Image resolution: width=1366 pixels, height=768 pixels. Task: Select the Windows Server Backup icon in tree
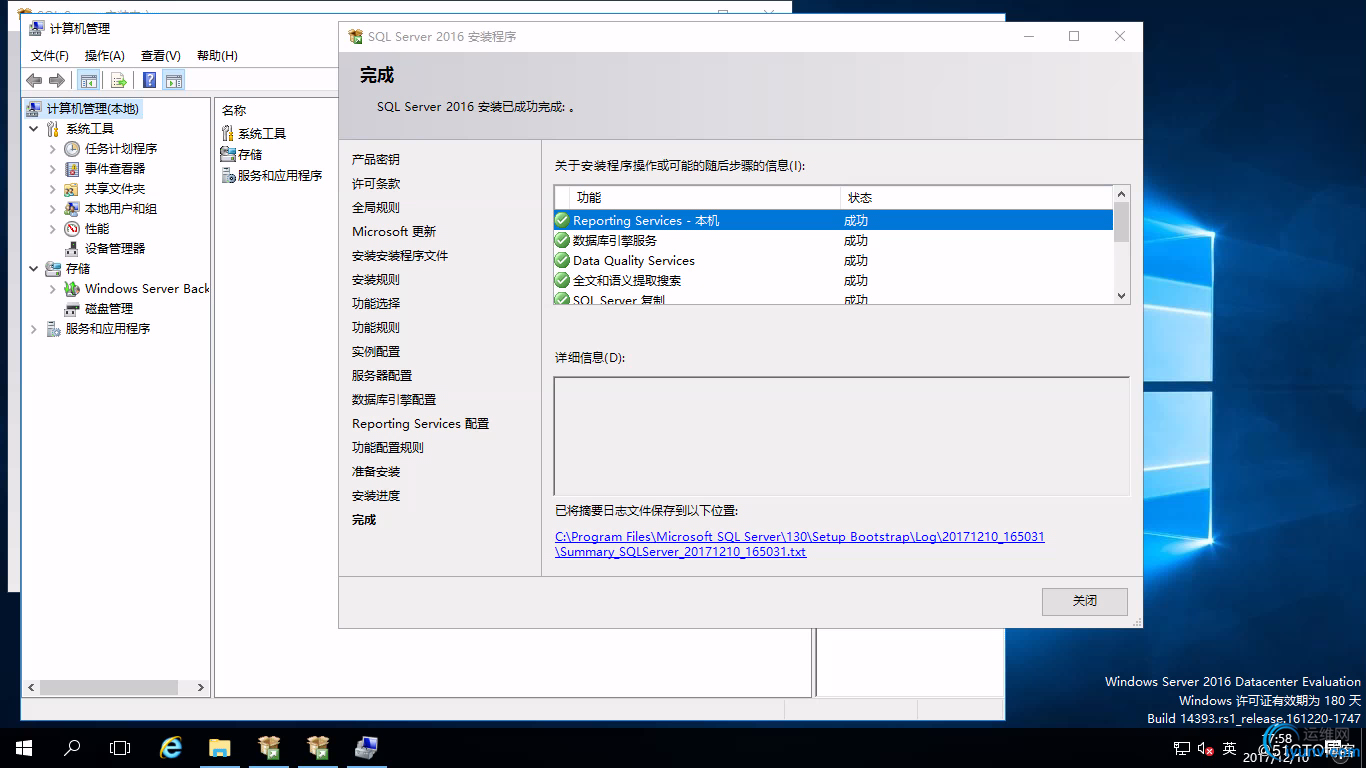[x=72, y=289]
